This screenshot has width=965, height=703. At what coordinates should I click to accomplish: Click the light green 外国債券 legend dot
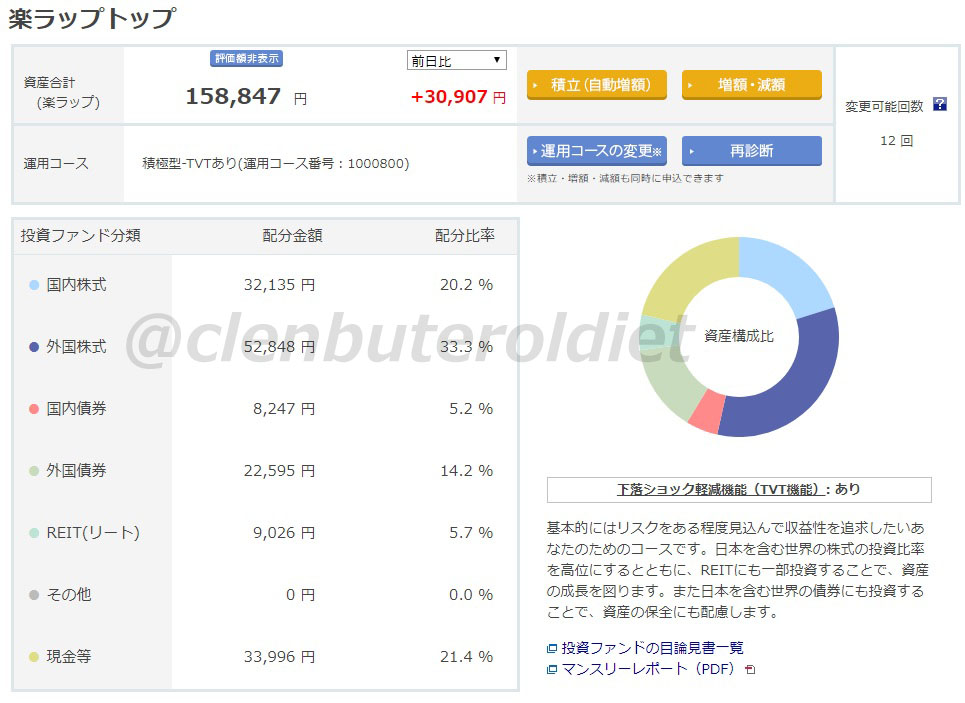[x=34, y=471]
